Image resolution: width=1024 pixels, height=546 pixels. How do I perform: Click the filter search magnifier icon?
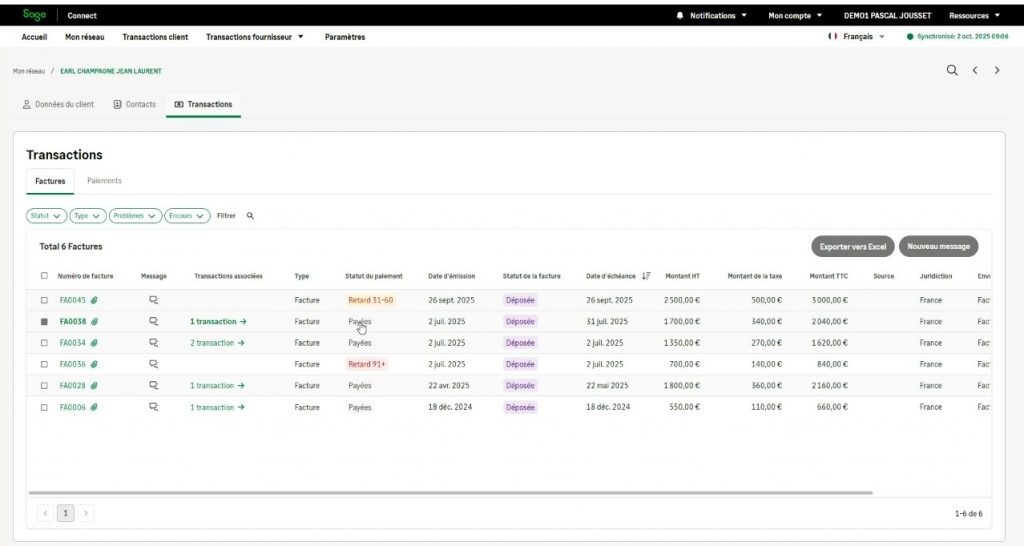pos(251,215)
